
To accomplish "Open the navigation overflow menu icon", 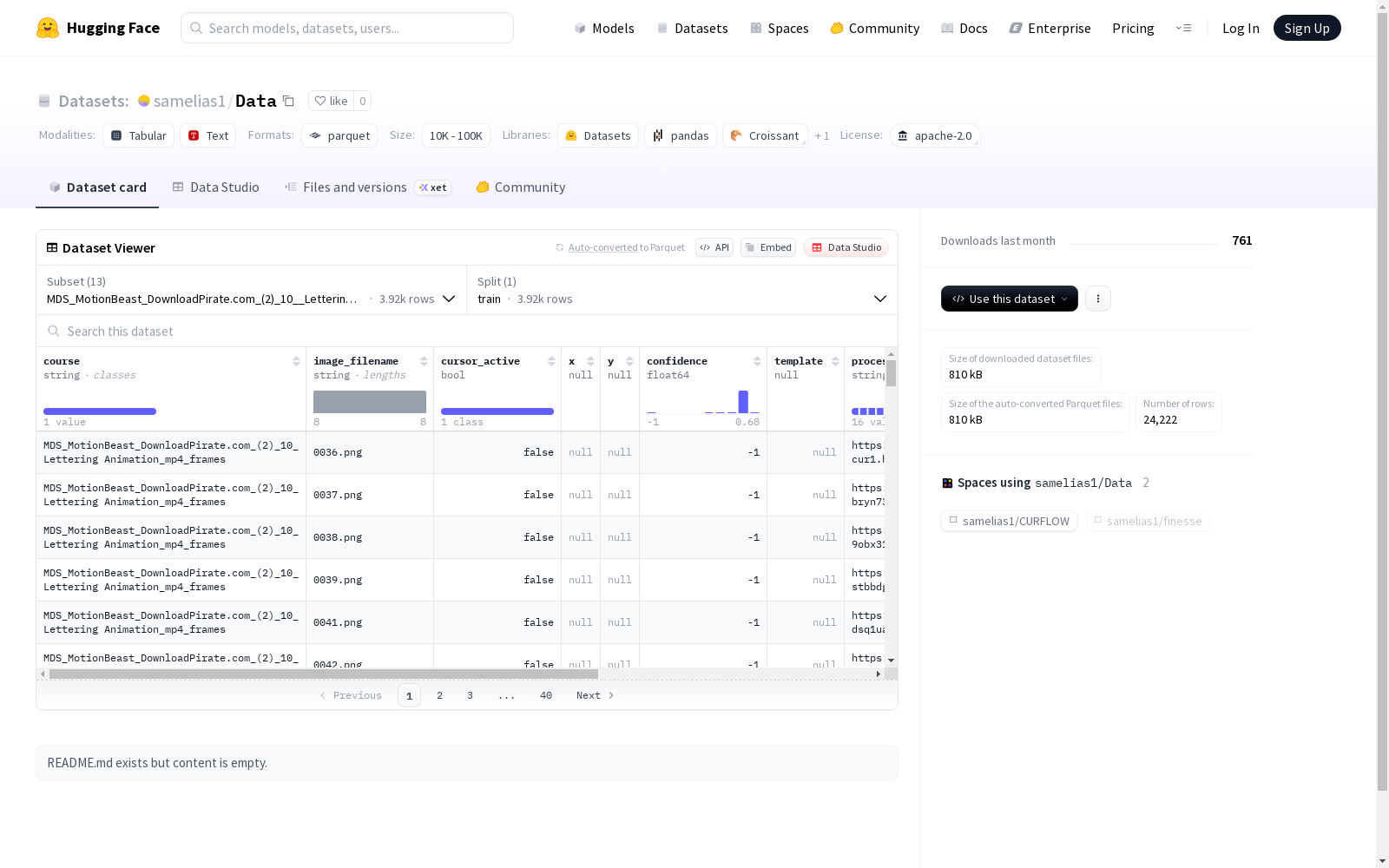I will coord(1183,28).
